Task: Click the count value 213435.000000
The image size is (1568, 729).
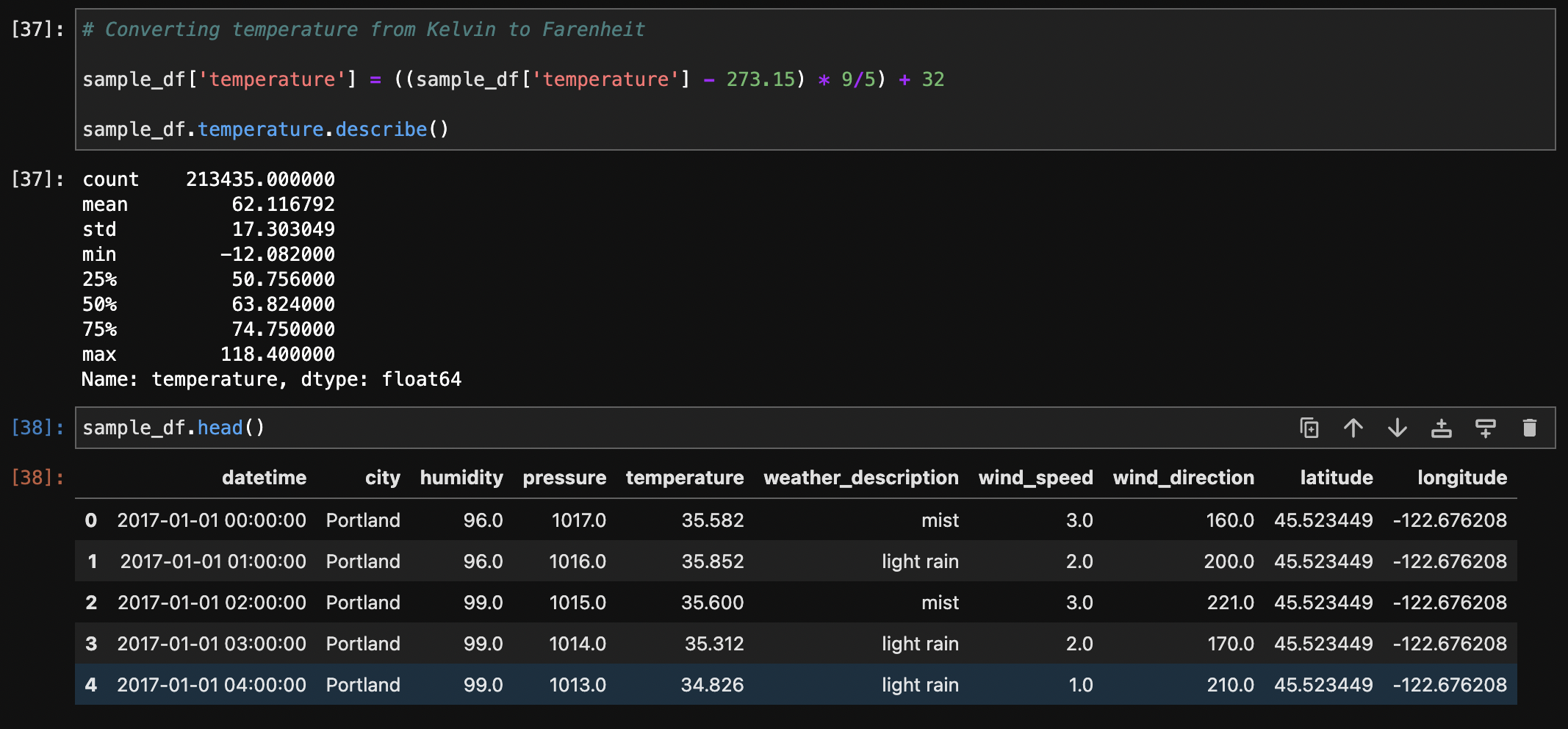Action: tap(260, 179)
